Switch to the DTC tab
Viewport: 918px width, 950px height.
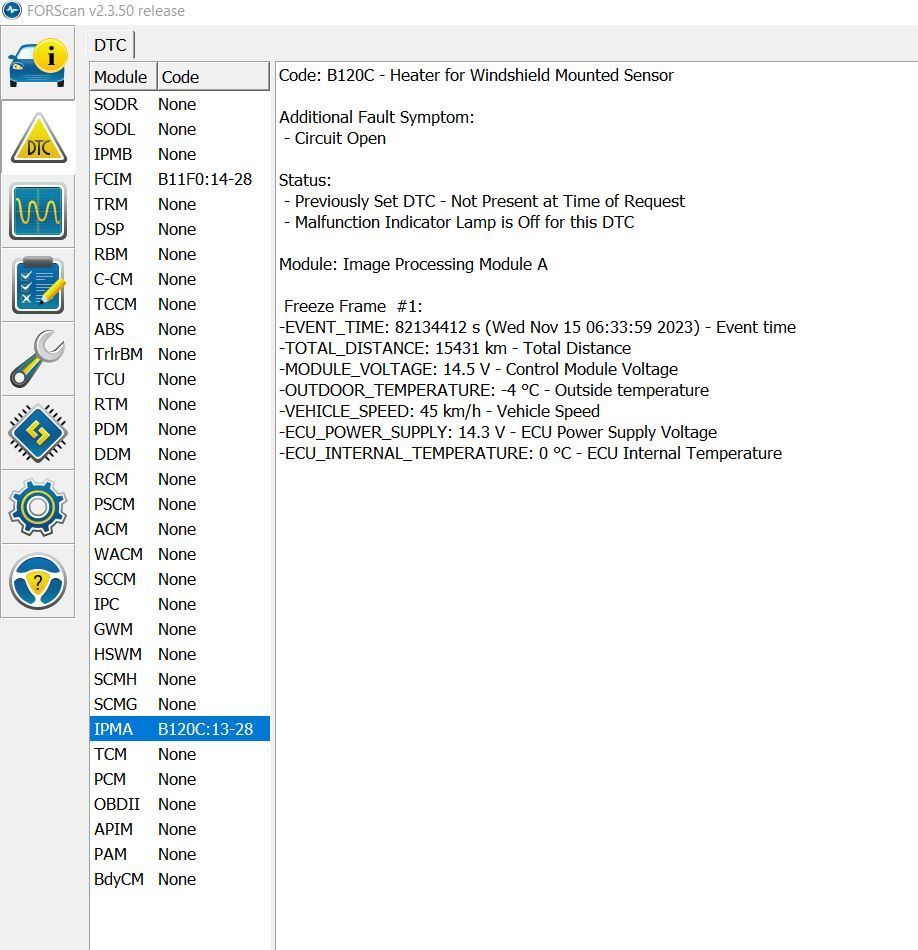pos(110,45)
